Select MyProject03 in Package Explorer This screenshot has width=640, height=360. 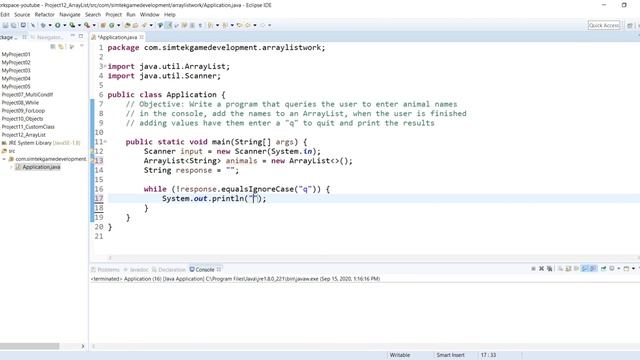pyautogui.click(x=16, y=70)
